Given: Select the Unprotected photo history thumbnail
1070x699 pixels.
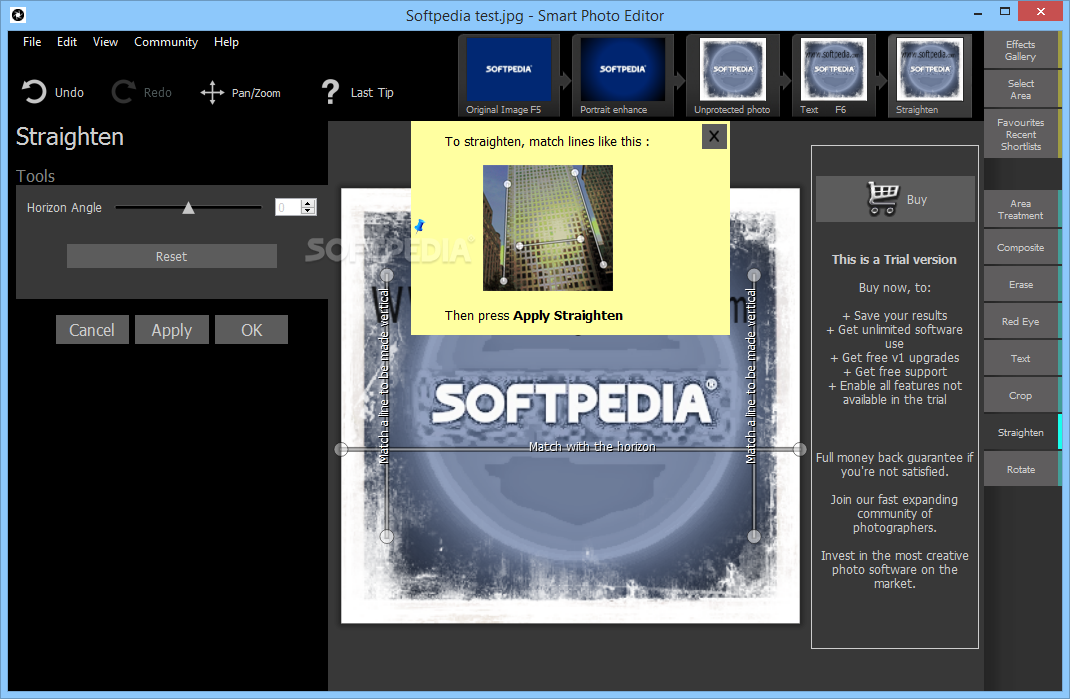Looking at the screenshot, I should (734, 76).
